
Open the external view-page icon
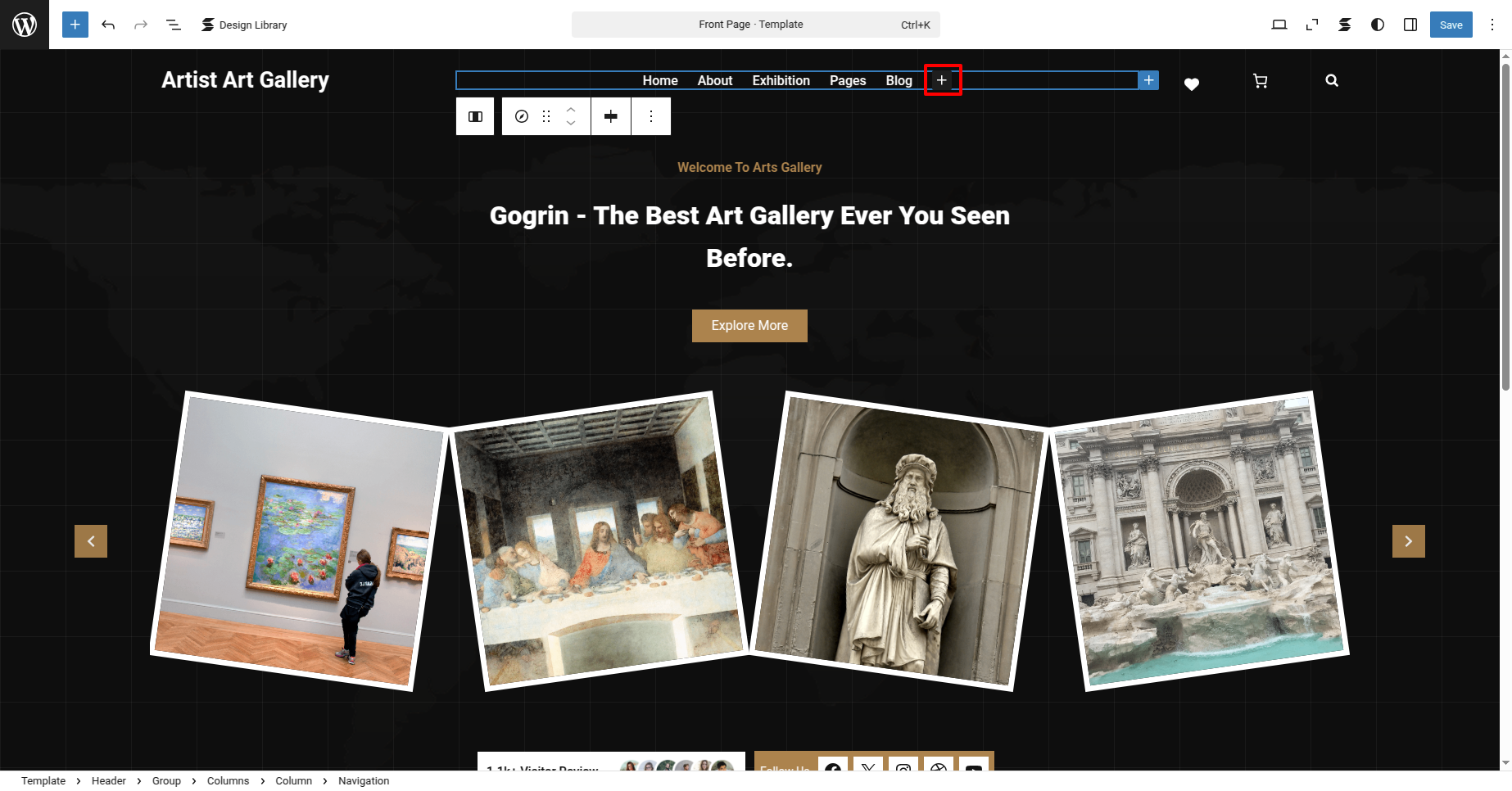coord(1312,25)
